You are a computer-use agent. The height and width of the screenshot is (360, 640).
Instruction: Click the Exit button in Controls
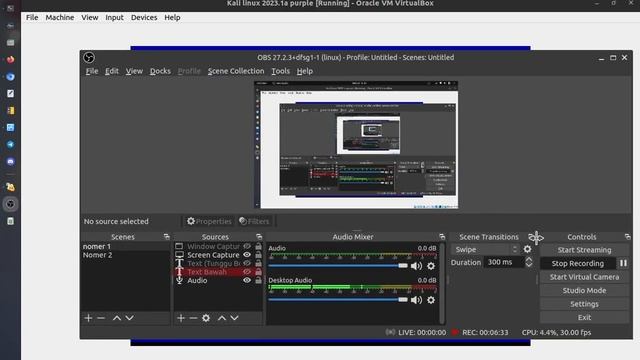click(x=584, y=317)
